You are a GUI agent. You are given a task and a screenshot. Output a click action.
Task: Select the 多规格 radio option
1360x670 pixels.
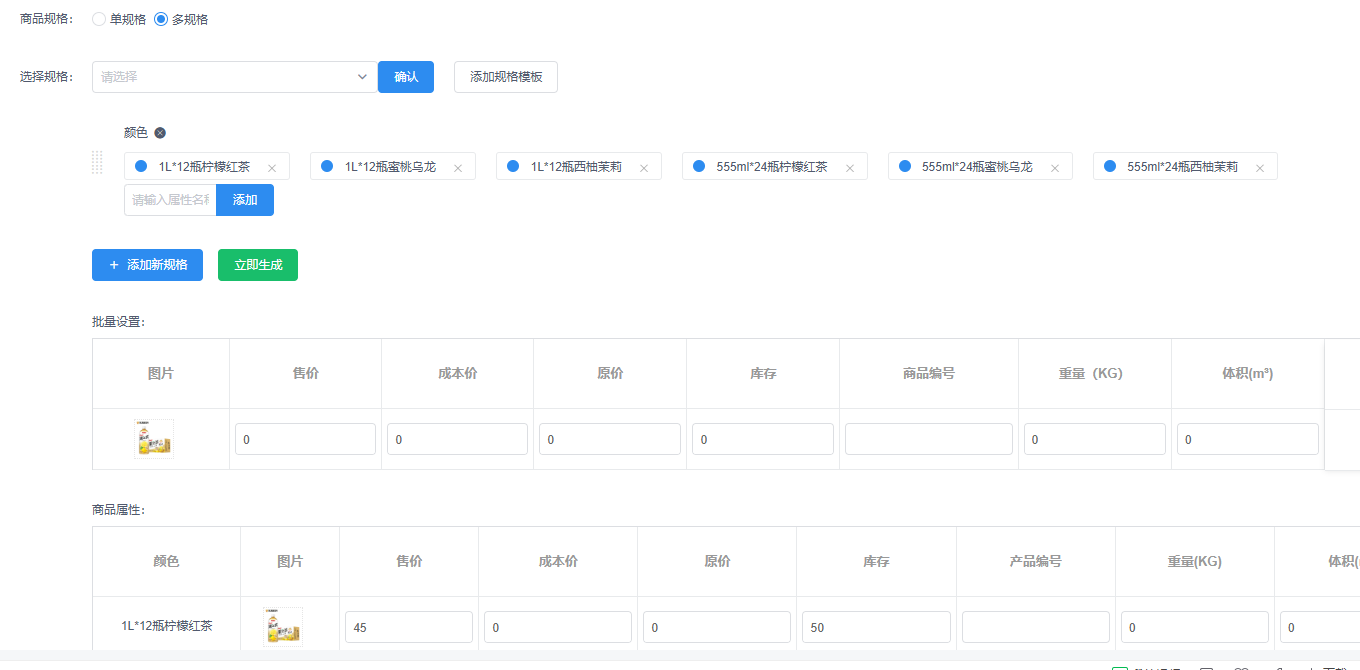pos(161,19)
